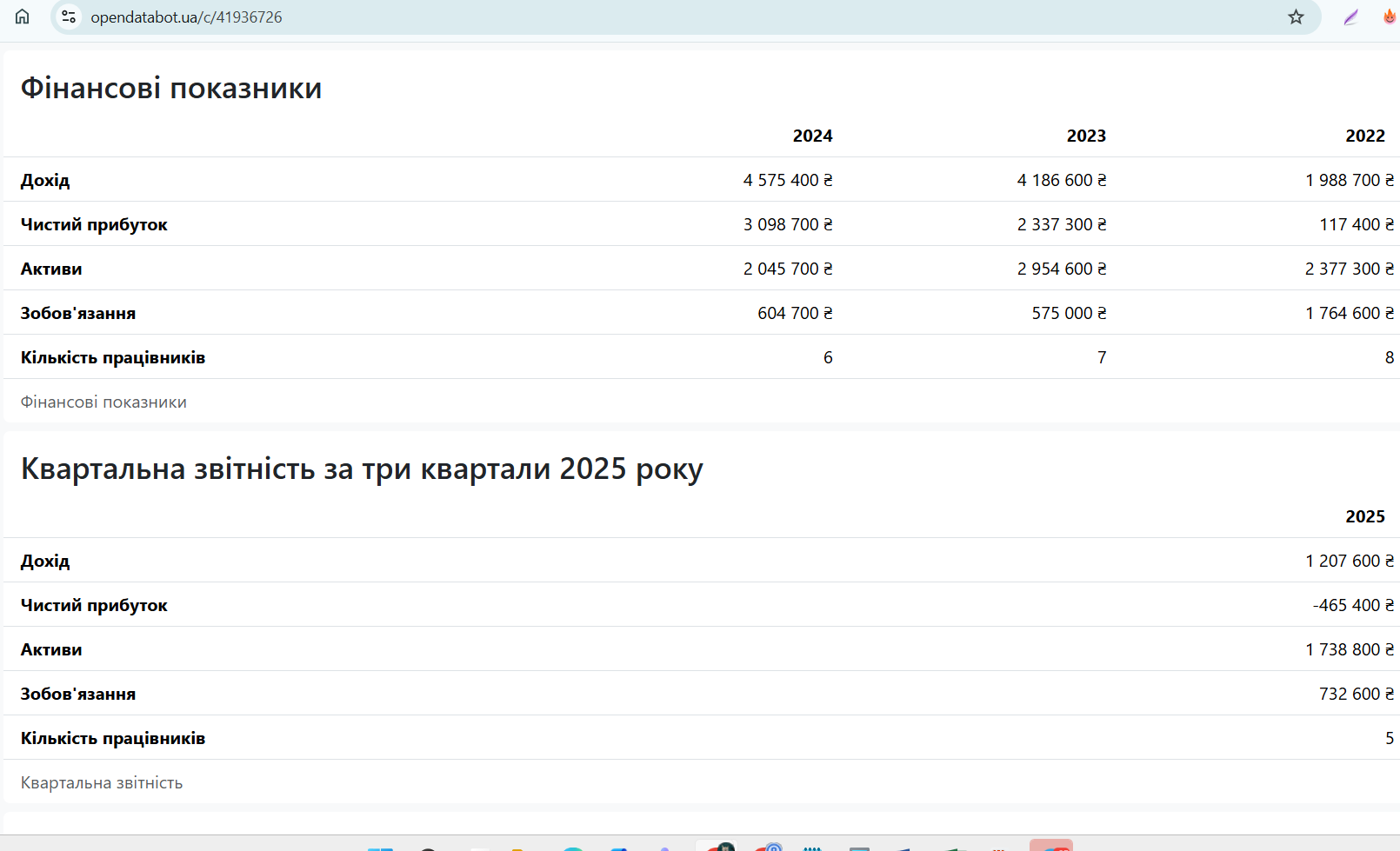This screenshot has width=1400, height=851.
Task: Bookmark this page with the star icon
Action: pos(1296,17)
